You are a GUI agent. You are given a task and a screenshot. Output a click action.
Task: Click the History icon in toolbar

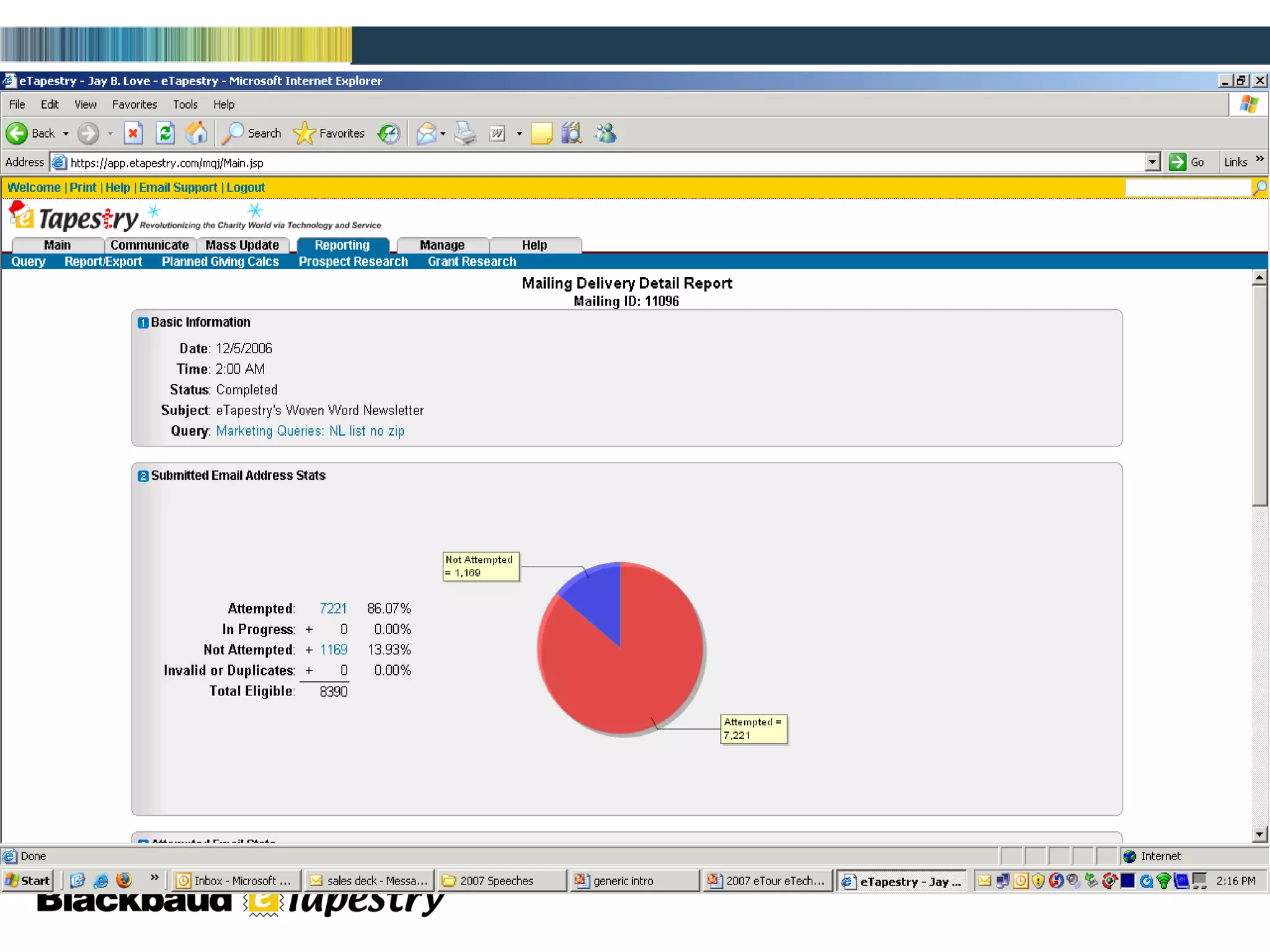tap(389, 133)
